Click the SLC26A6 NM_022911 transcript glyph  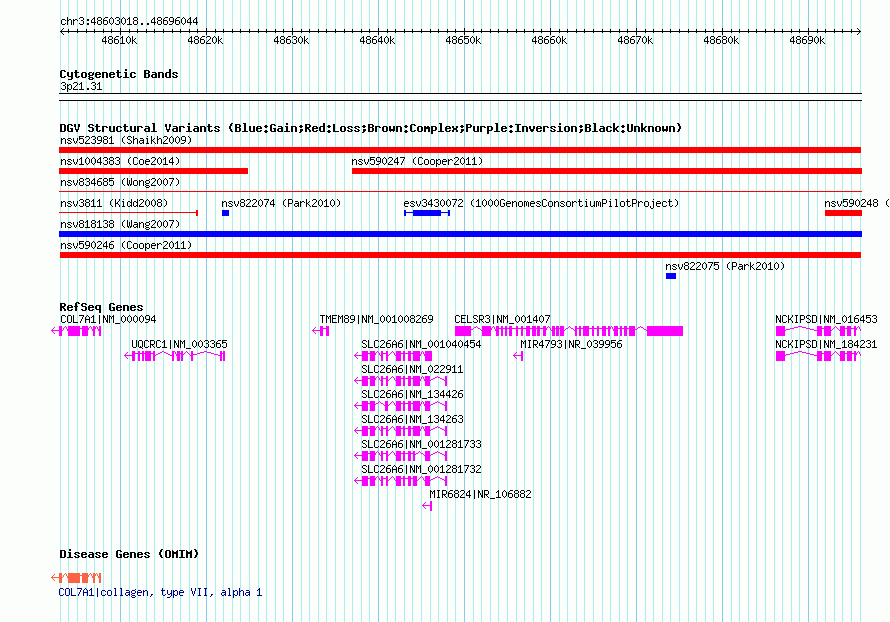[401, 381]
